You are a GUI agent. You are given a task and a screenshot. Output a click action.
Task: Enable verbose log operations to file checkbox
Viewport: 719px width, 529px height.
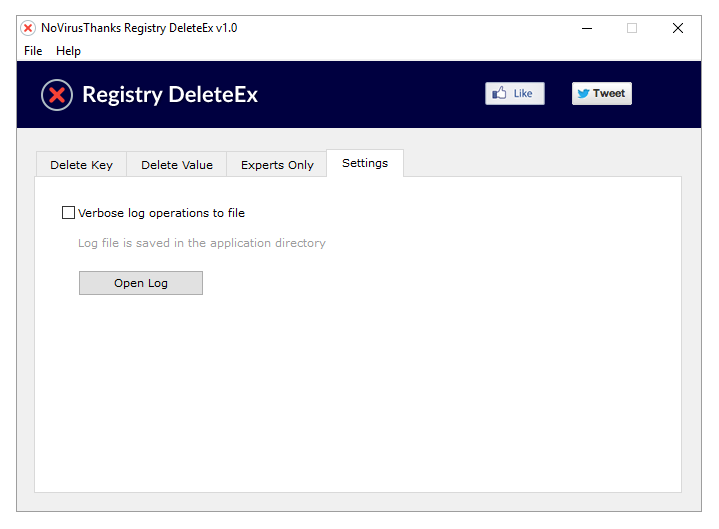point(68,213)
